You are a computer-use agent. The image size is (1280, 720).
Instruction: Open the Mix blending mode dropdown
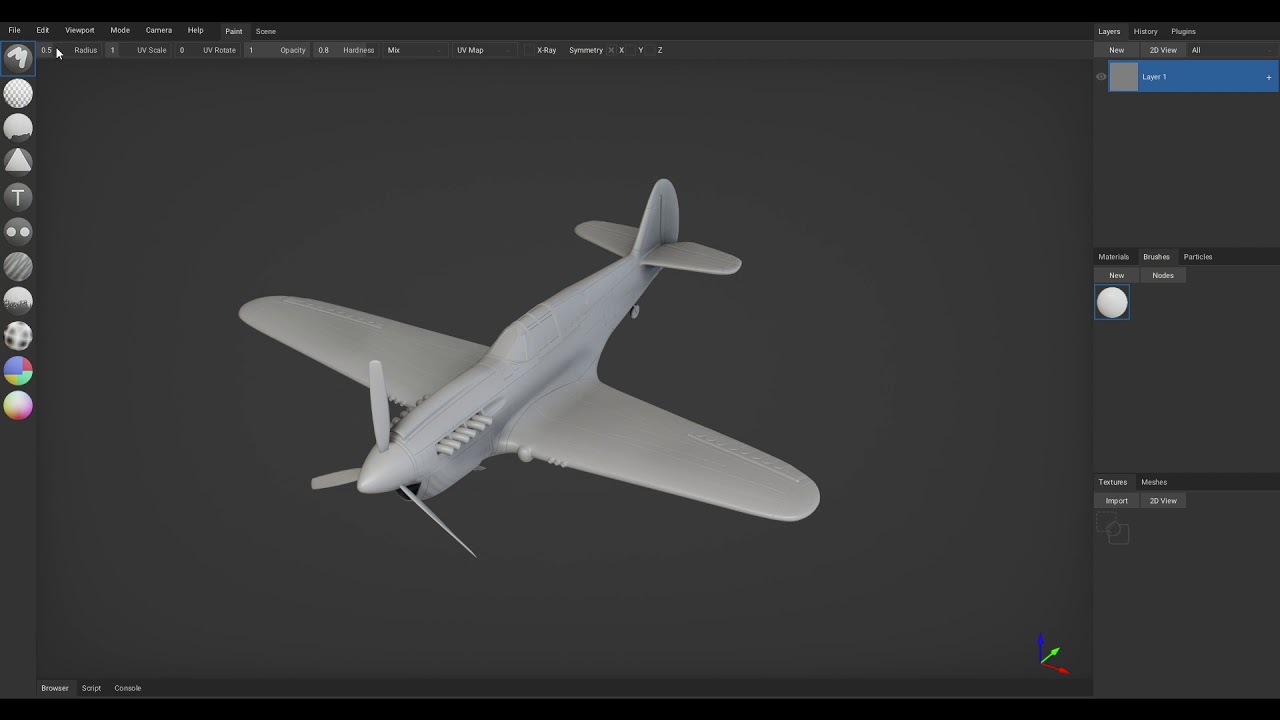click(x=413, y=50)
